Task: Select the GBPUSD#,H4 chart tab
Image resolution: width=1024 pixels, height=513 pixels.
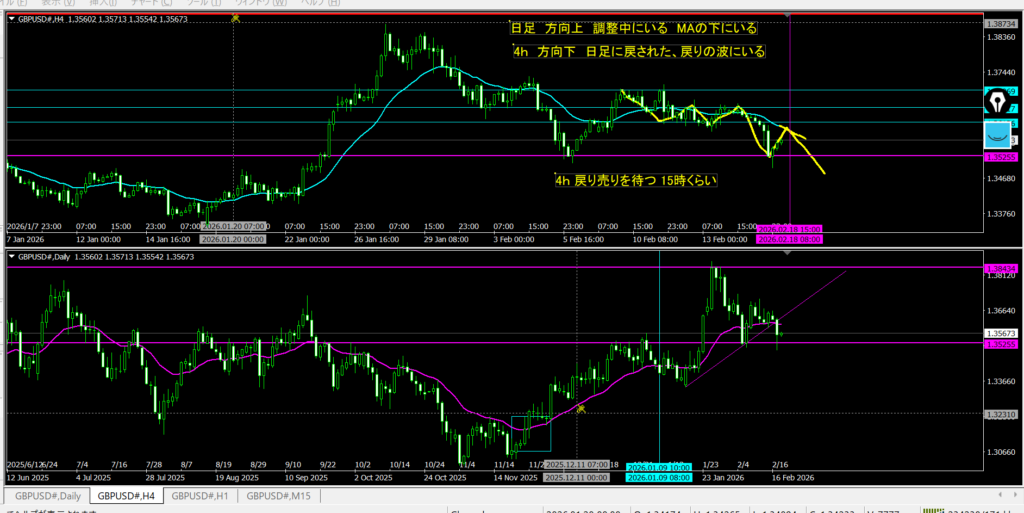Action: [x=125, y=495]
